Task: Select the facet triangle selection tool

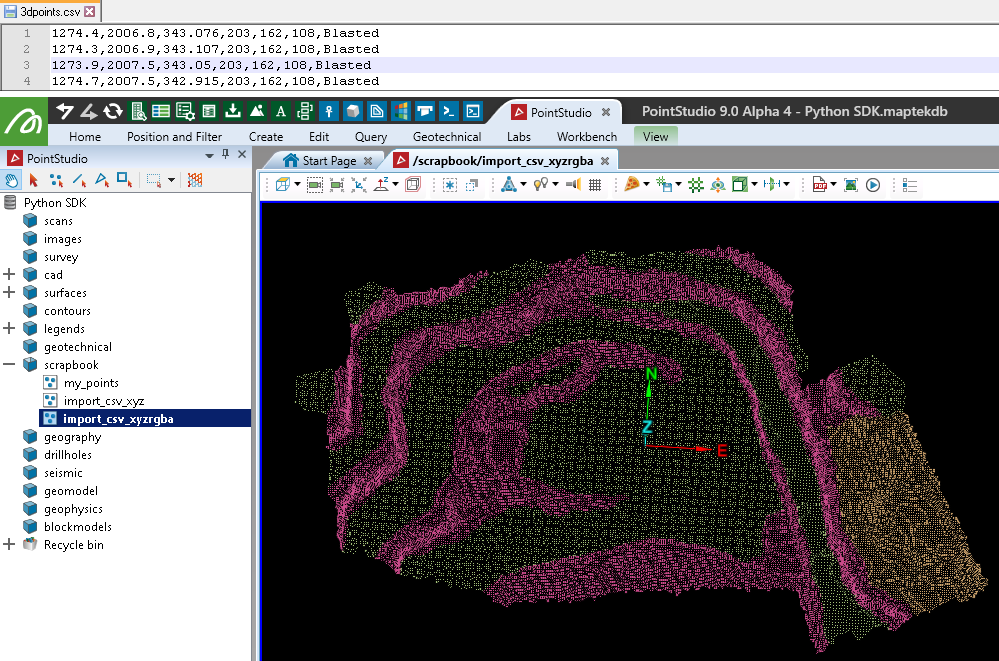Action: point(102,180)
